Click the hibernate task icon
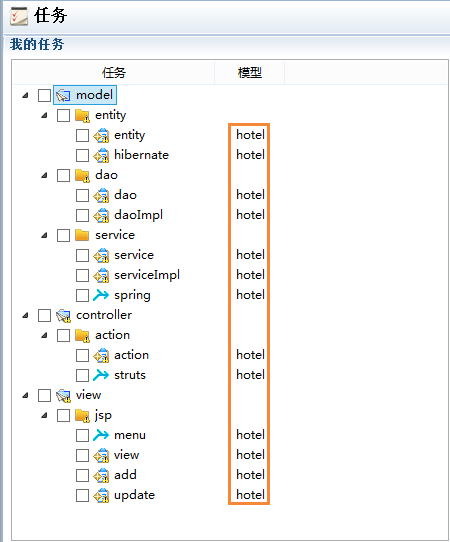The height and width of the screenshot is (542, 450). coord(101,156)
